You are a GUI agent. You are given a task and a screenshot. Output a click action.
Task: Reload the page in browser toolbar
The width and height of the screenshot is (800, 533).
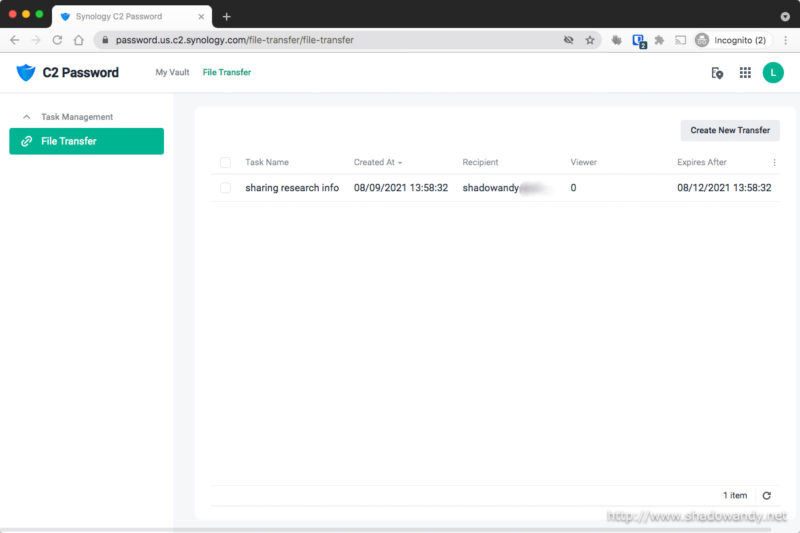57,40
